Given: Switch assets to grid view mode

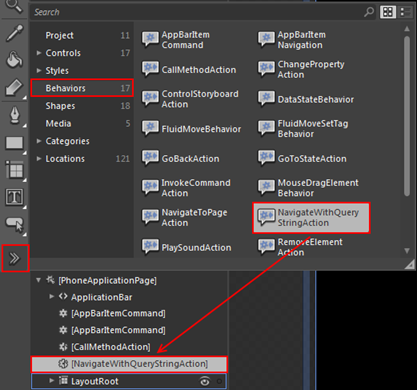Looking at the screenshot, I should pos(388,12).
